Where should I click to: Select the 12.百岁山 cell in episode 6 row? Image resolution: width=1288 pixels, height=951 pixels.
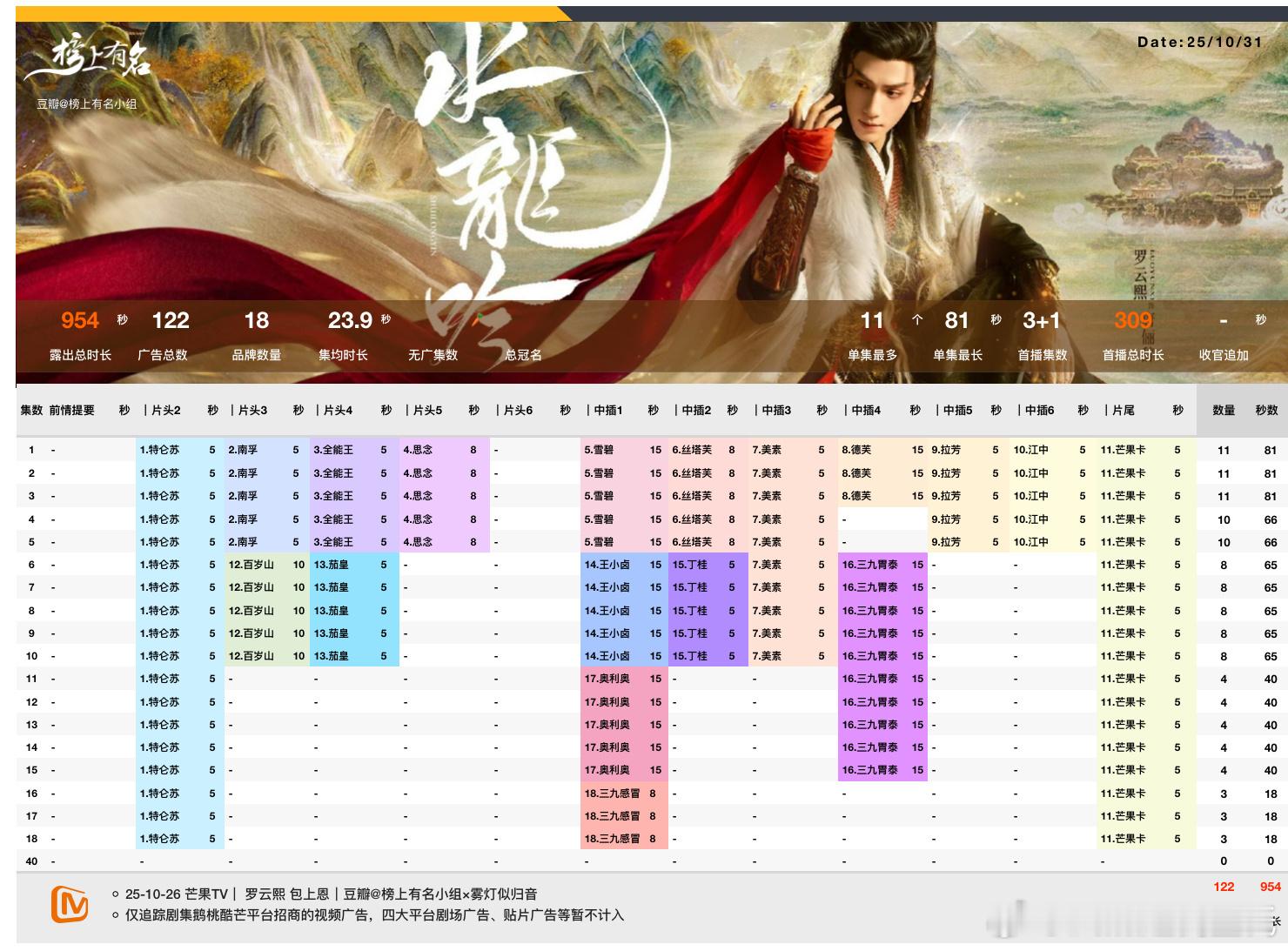[252, 565]
